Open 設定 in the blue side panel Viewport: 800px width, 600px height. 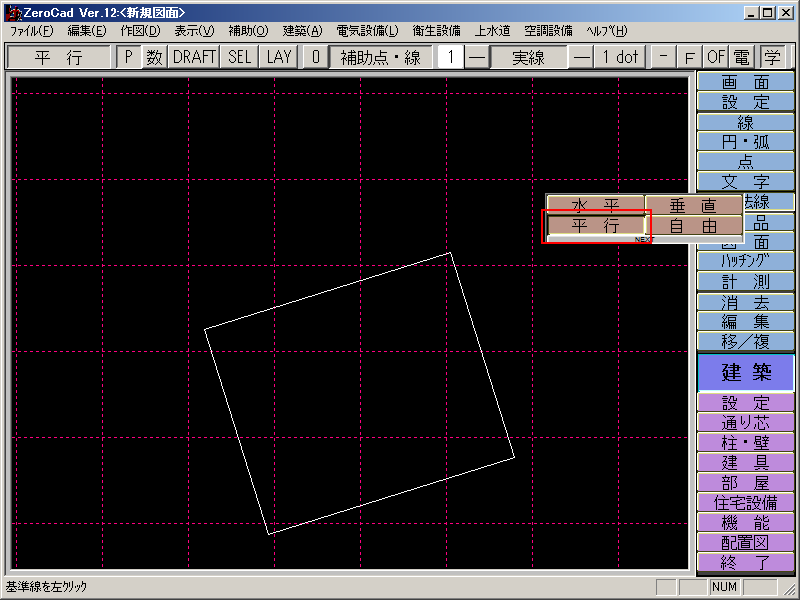point(745,102)
